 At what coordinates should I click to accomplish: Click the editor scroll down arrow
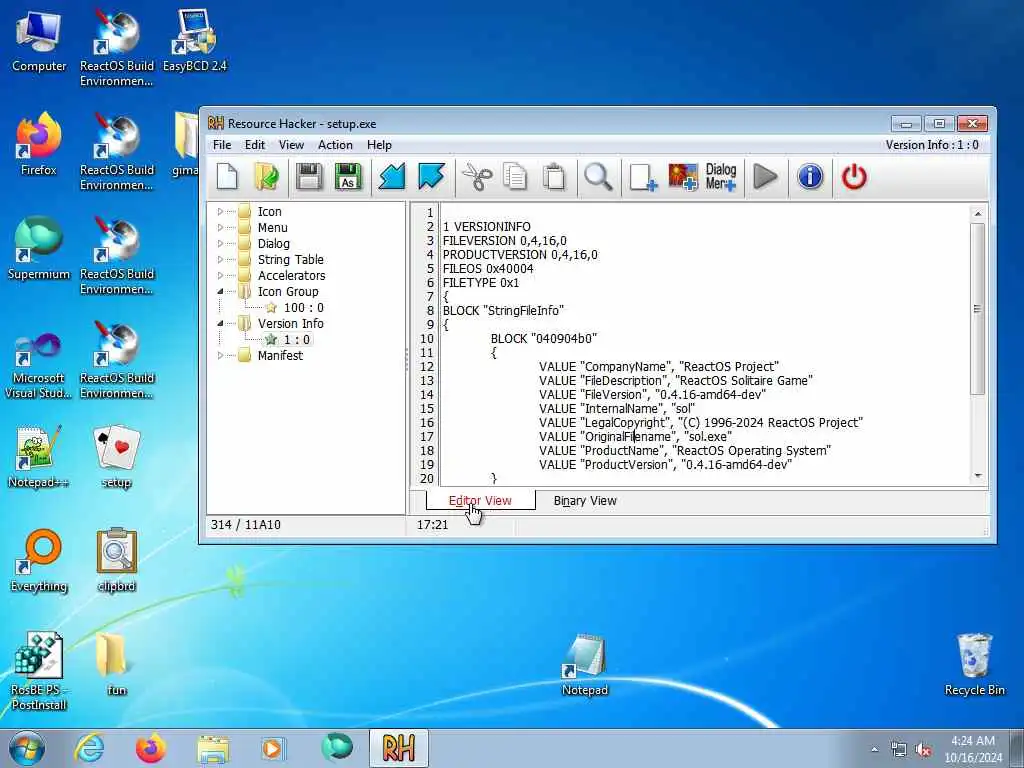[x=978, y=476]
